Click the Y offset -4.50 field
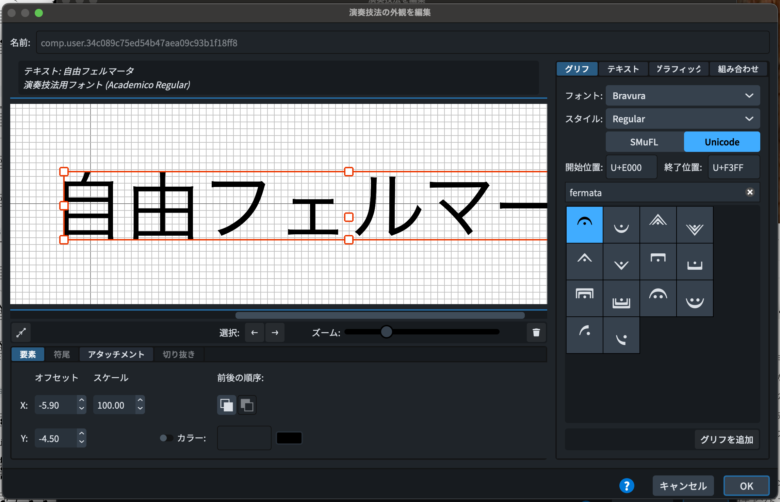 [56, 438]
